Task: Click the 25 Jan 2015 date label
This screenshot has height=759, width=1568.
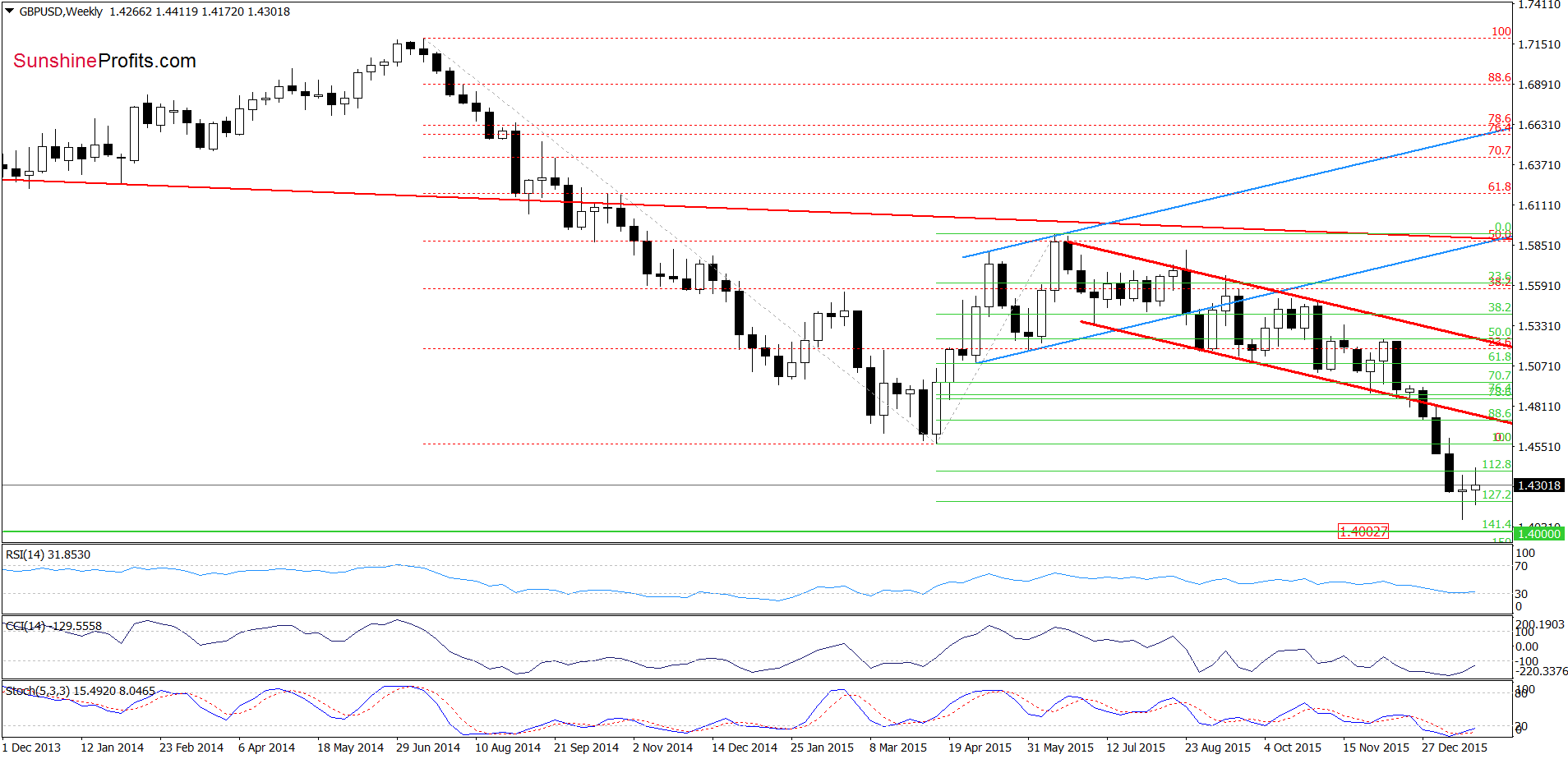Action: coord(822,747)
